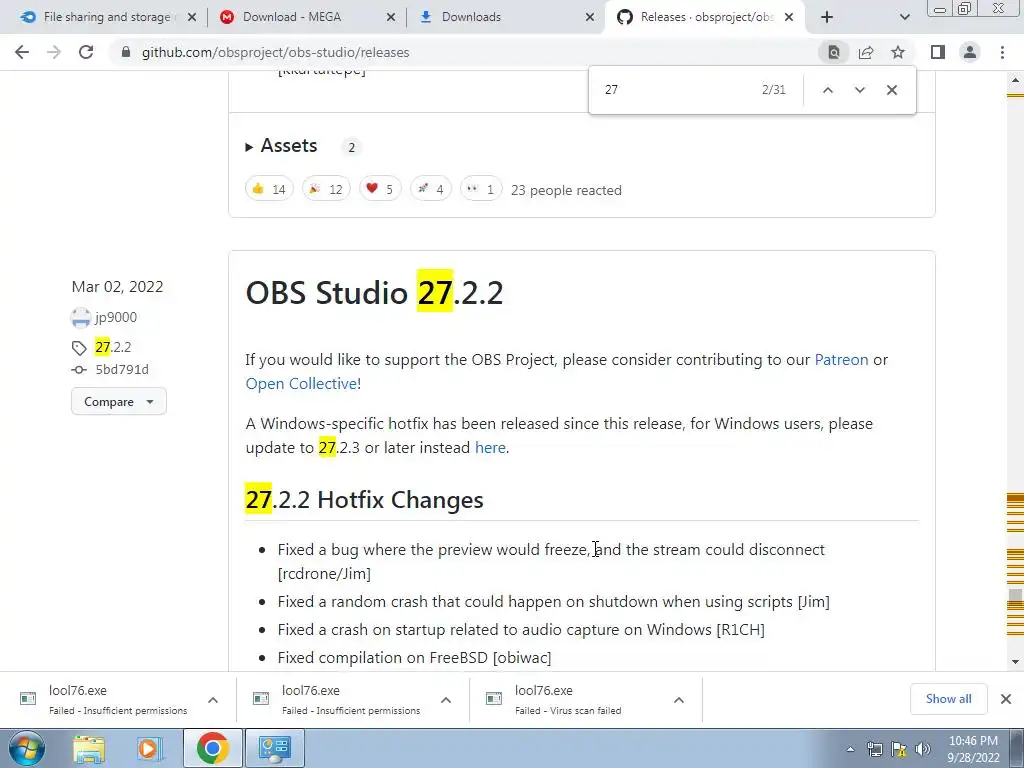Reload the GitHub releases page
1024x768 pixels.
tap(86, 52)
